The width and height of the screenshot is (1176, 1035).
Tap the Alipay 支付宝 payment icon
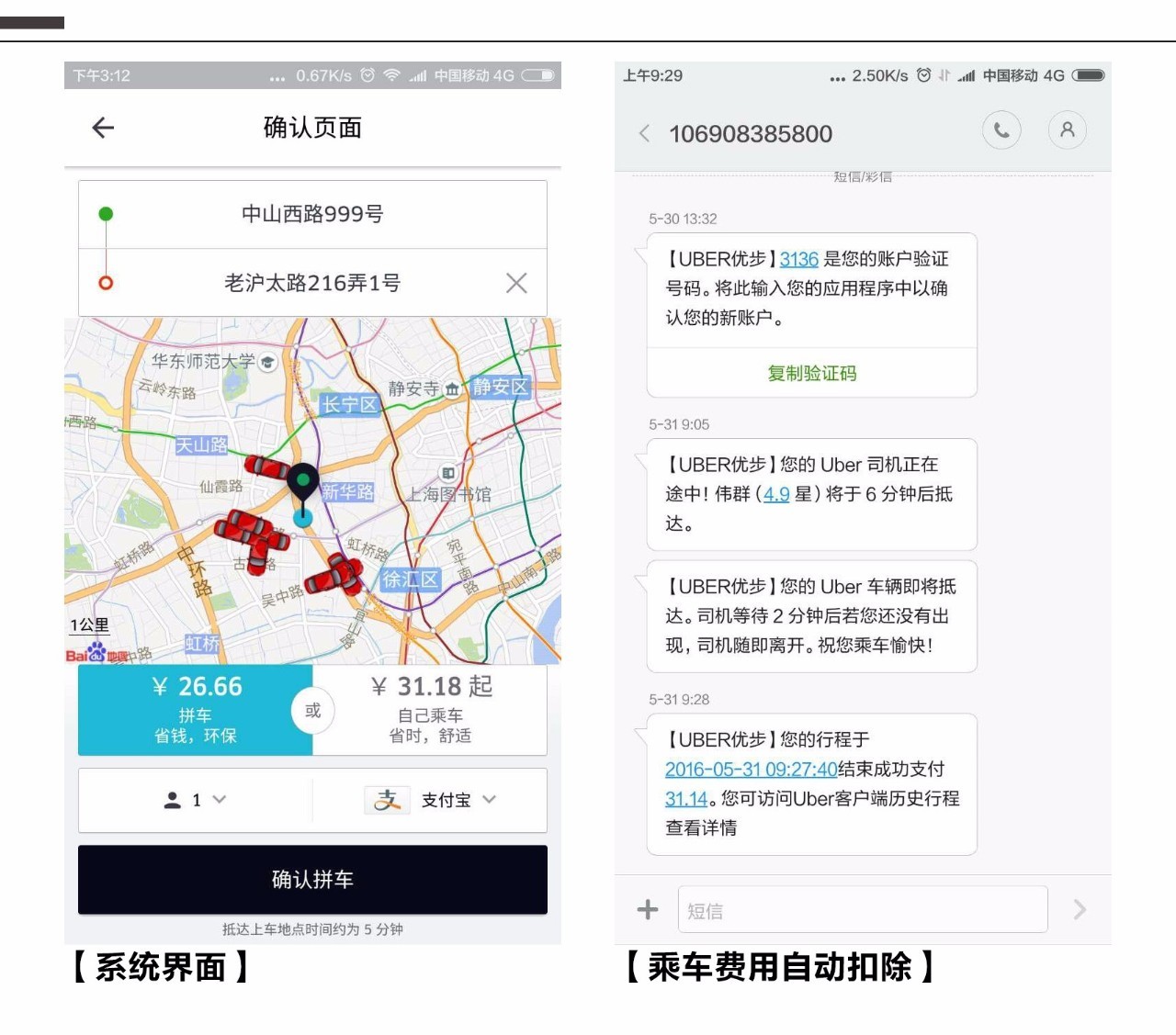tap(389, 800)
